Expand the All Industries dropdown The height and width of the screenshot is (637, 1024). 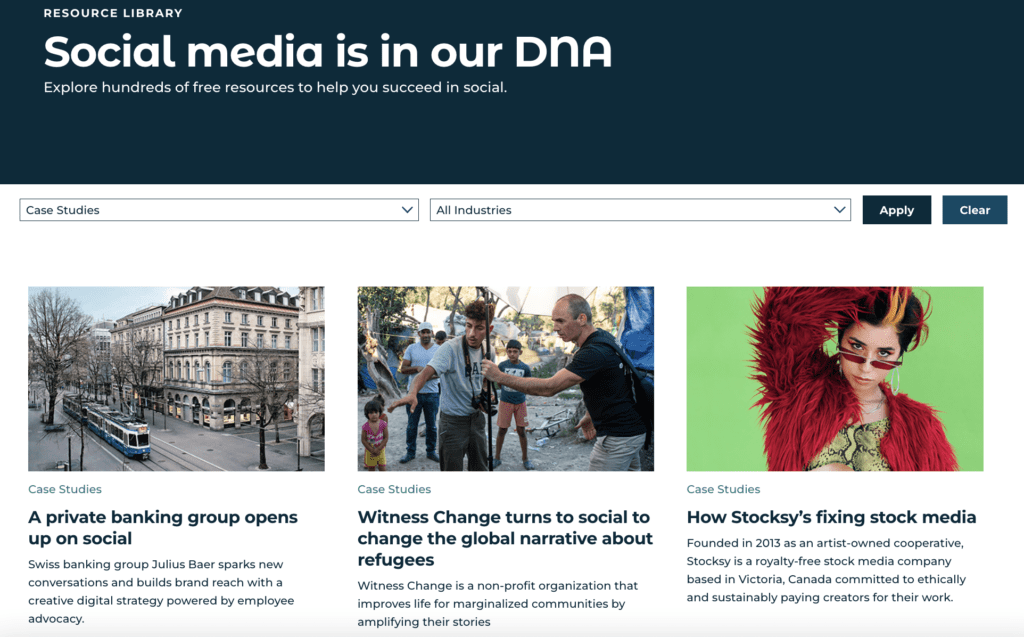(x=640, y=210)
